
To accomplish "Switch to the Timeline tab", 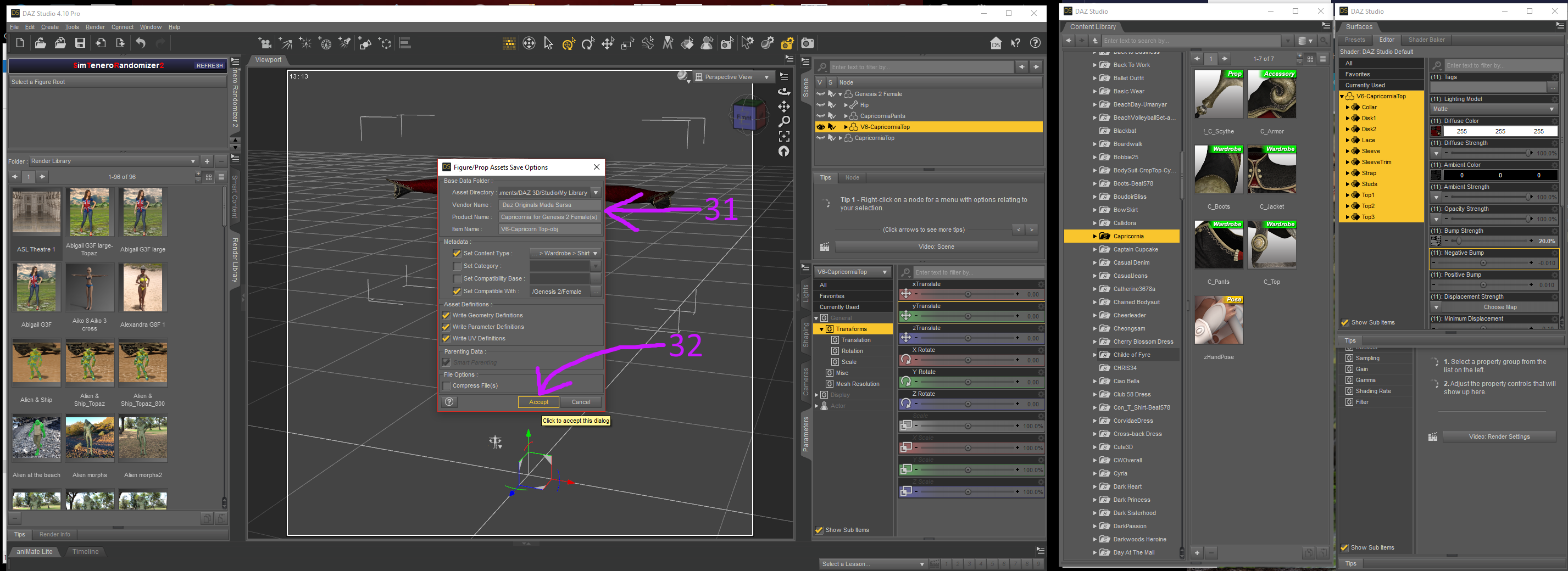I will point(85,552).
